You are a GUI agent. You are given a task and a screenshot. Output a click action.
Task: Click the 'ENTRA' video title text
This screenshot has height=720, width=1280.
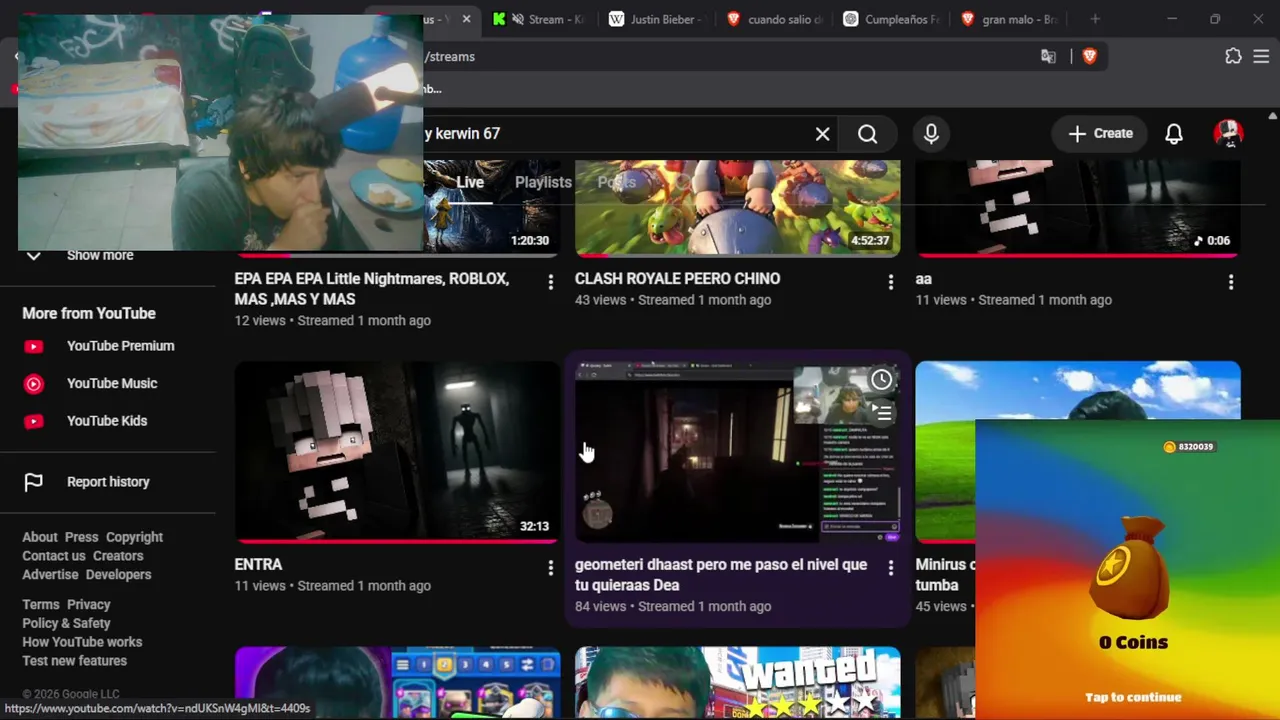pyautogui.click(x=258, y=565)
